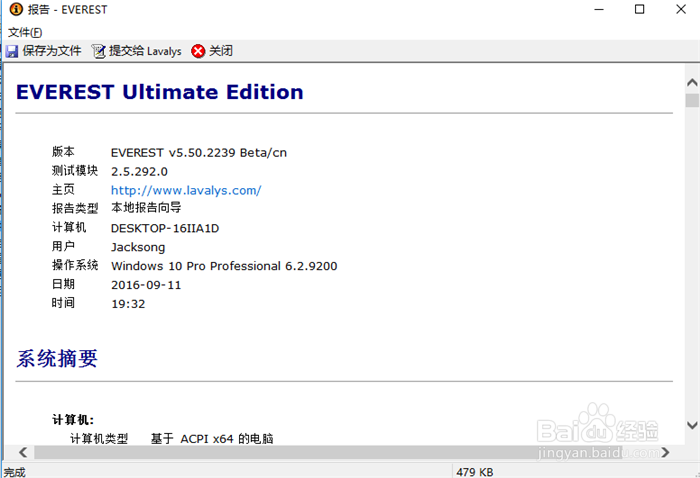Click the 479 KB status bar entry
Viewport: 700px width, 478px height.
475,472
